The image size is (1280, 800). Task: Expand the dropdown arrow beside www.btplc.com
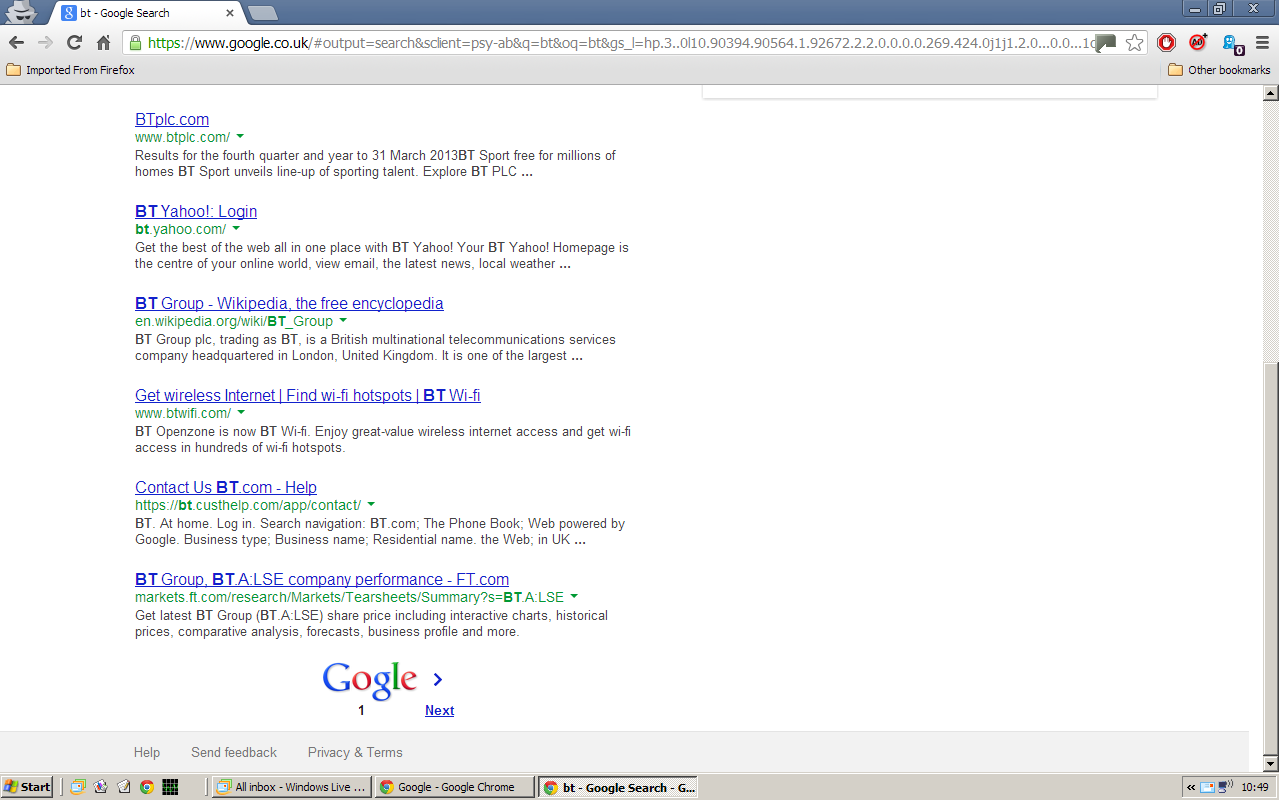point(240,136)
